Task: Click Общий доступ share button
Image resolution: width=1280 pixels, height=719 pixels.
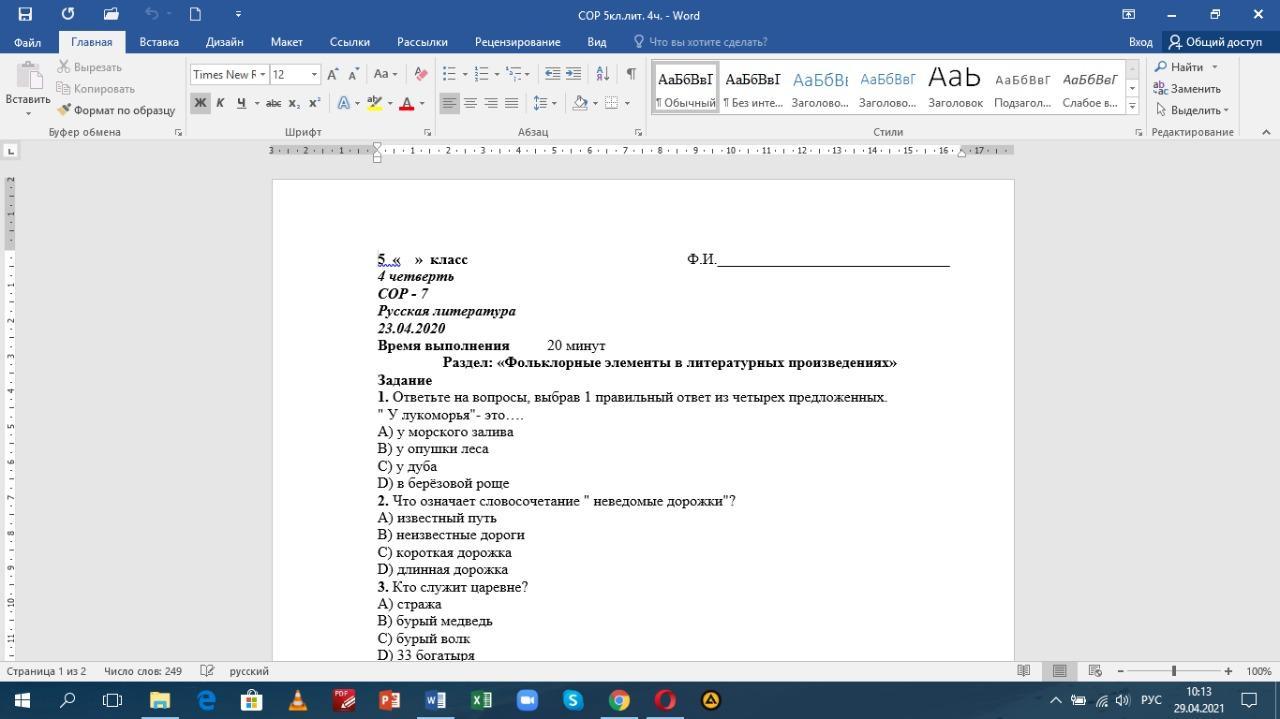Action: coord(1216,42)
